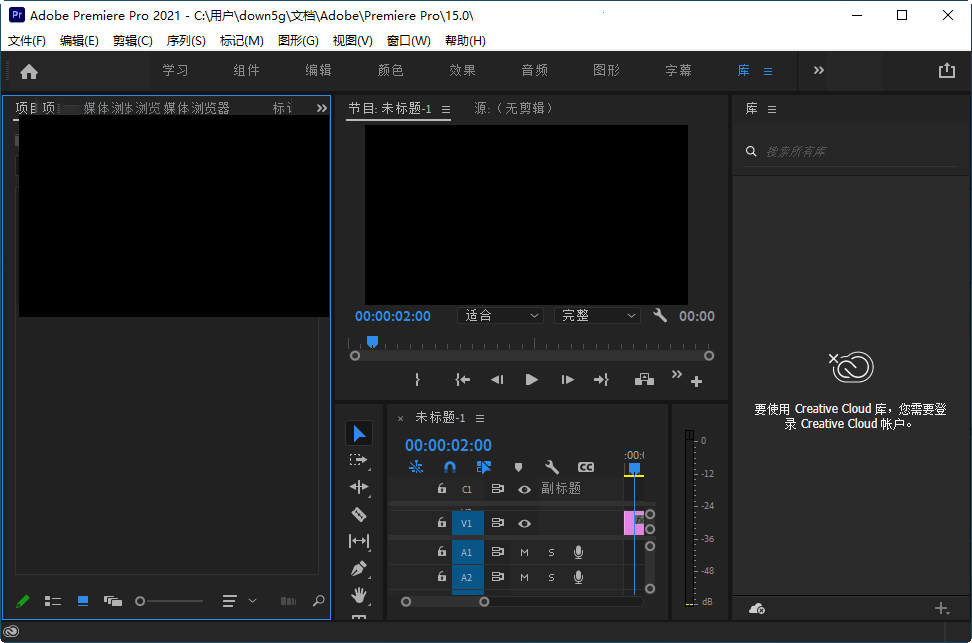Step forward one frame

(x=567, y=379)
